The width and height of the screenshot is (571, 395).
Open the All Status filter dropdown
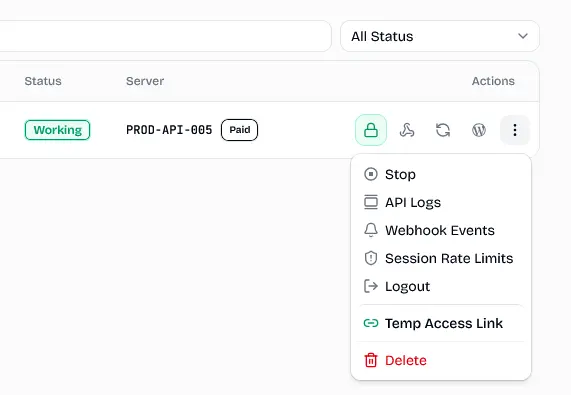440,36
